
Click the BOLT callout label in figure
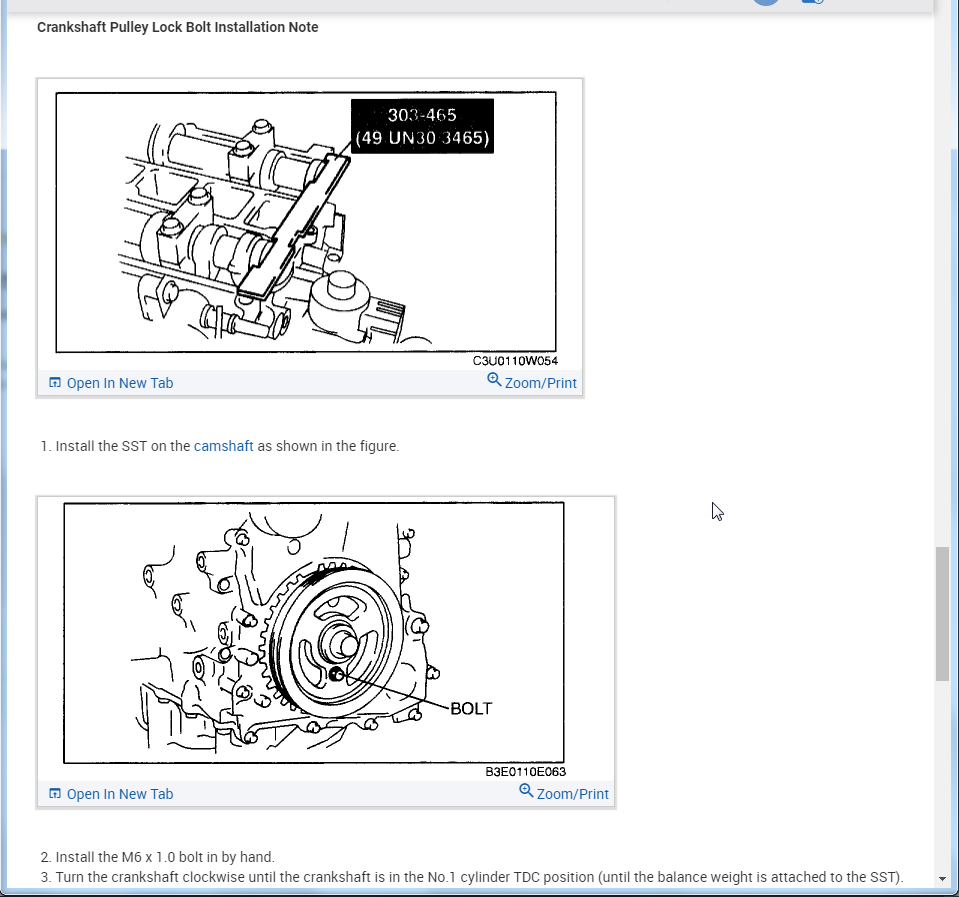(471, 709)
